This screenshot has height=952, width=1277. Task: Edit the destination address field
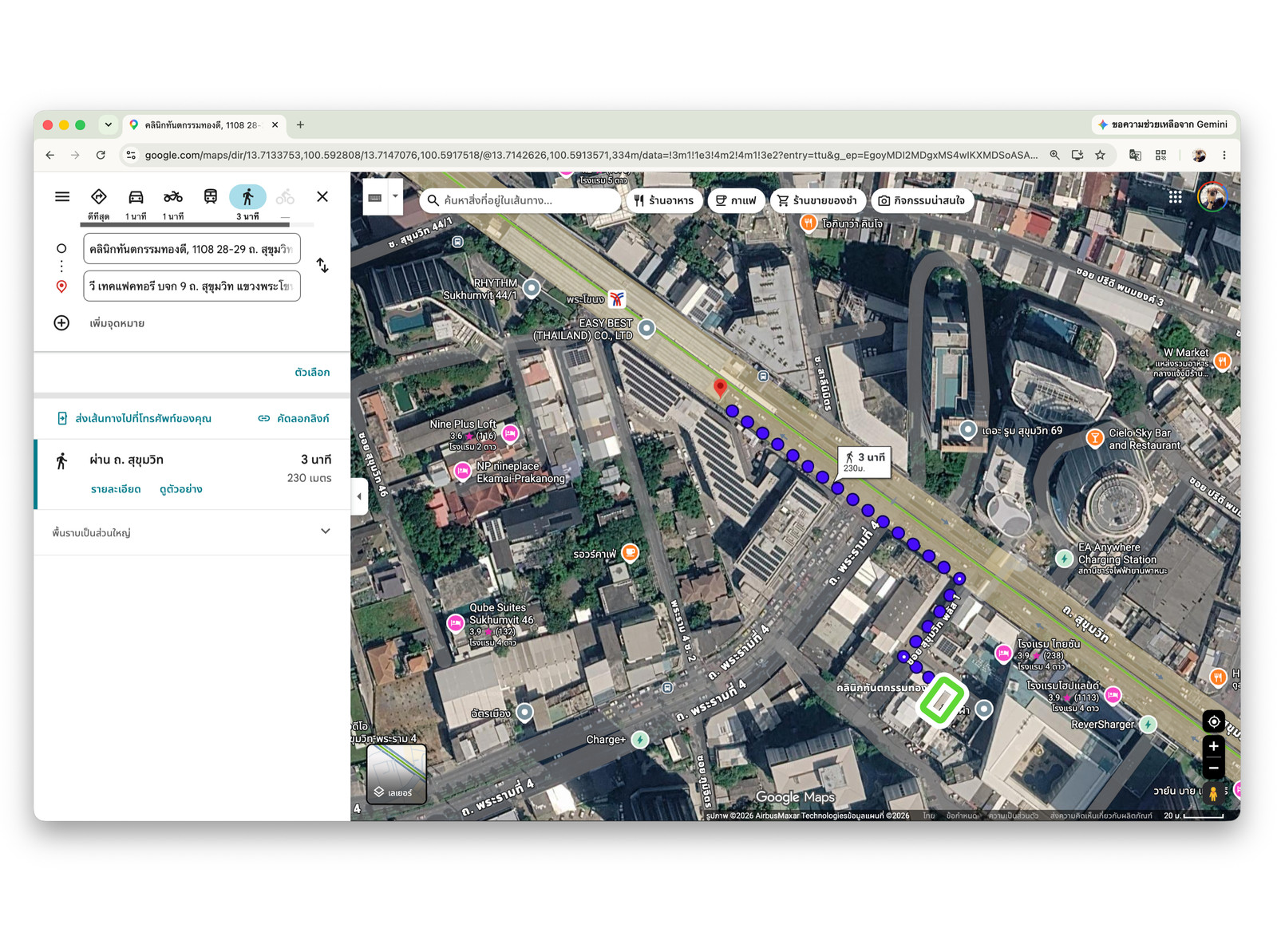[192, 286]
